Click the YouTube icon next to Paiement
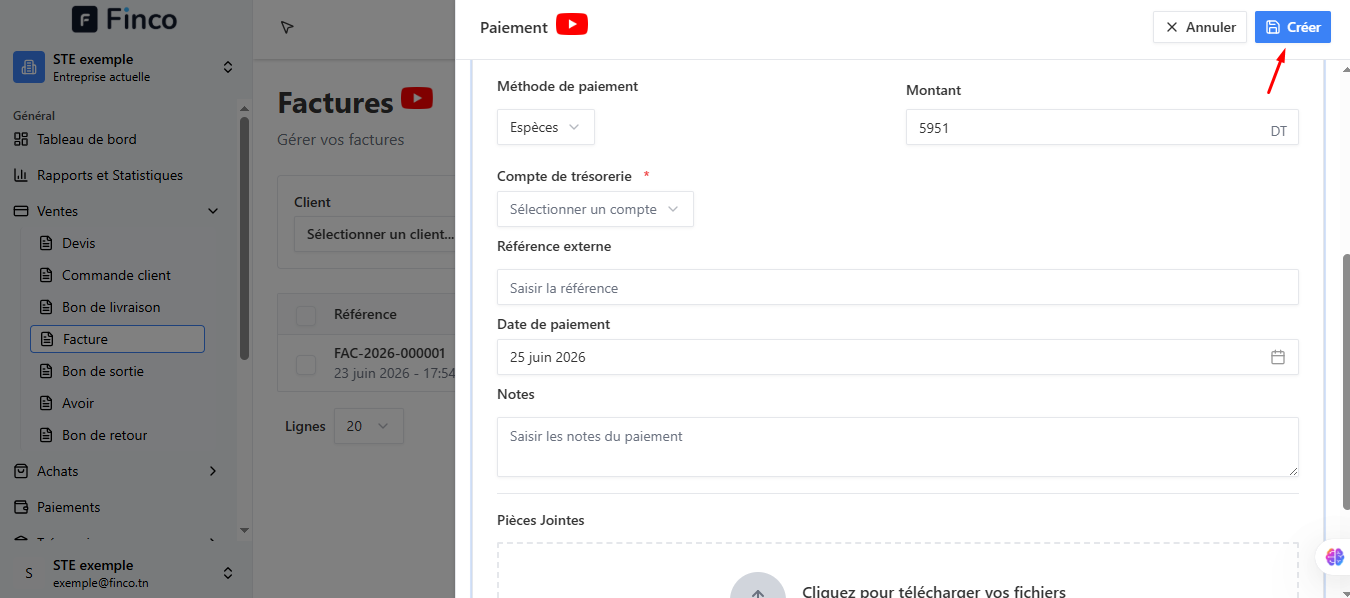The width and height of the screenshot is (1350, 598). pyautogui.click(x=572, y=25)
